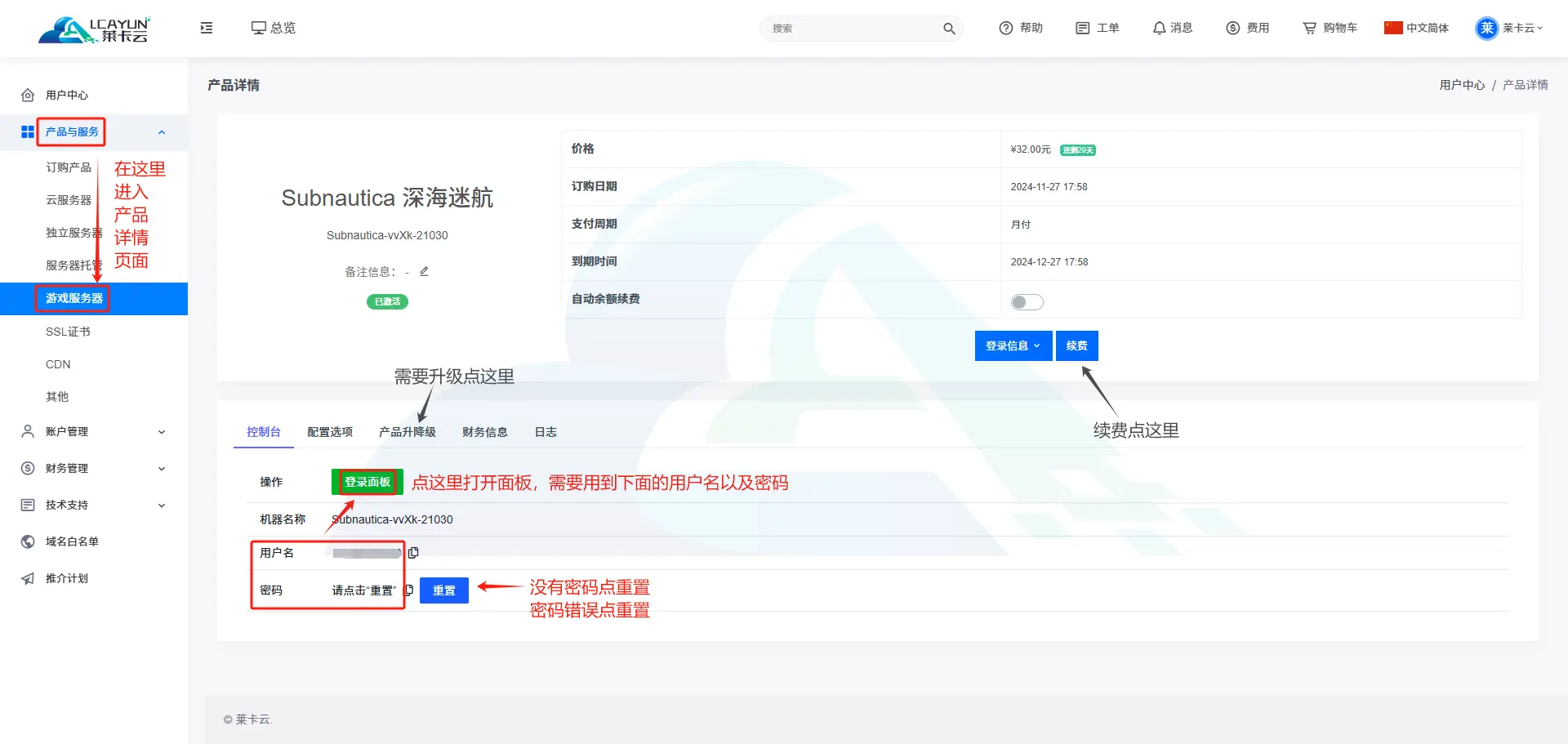
Task: Open 帮助 help in the header
Action: (x=1021, y=28)
